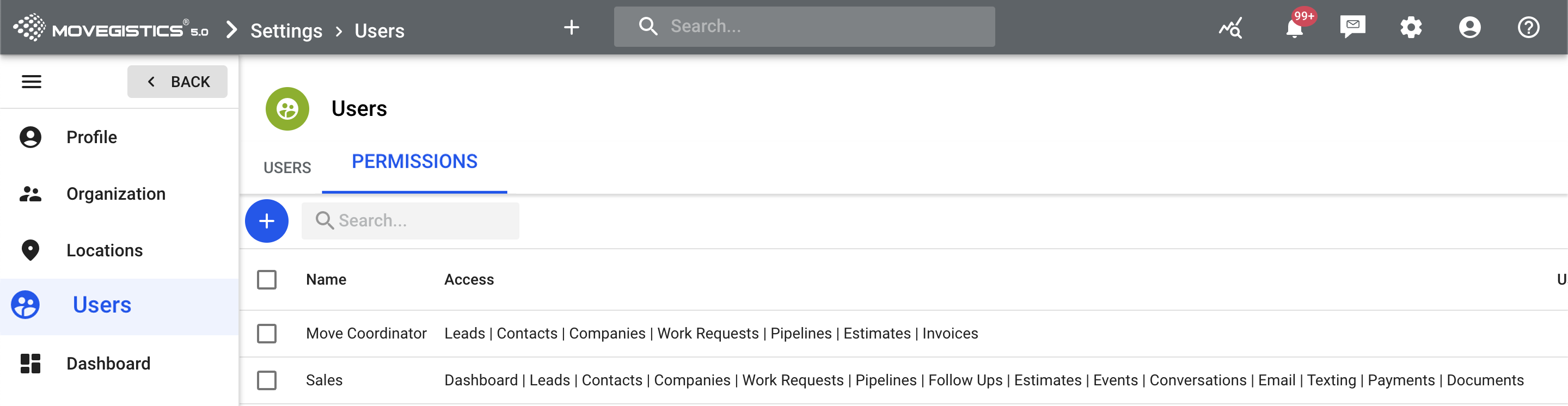The height and width of the screenshot is (406, 1568).
Task: Click the BACK button
Action: [x=177, y=82]
